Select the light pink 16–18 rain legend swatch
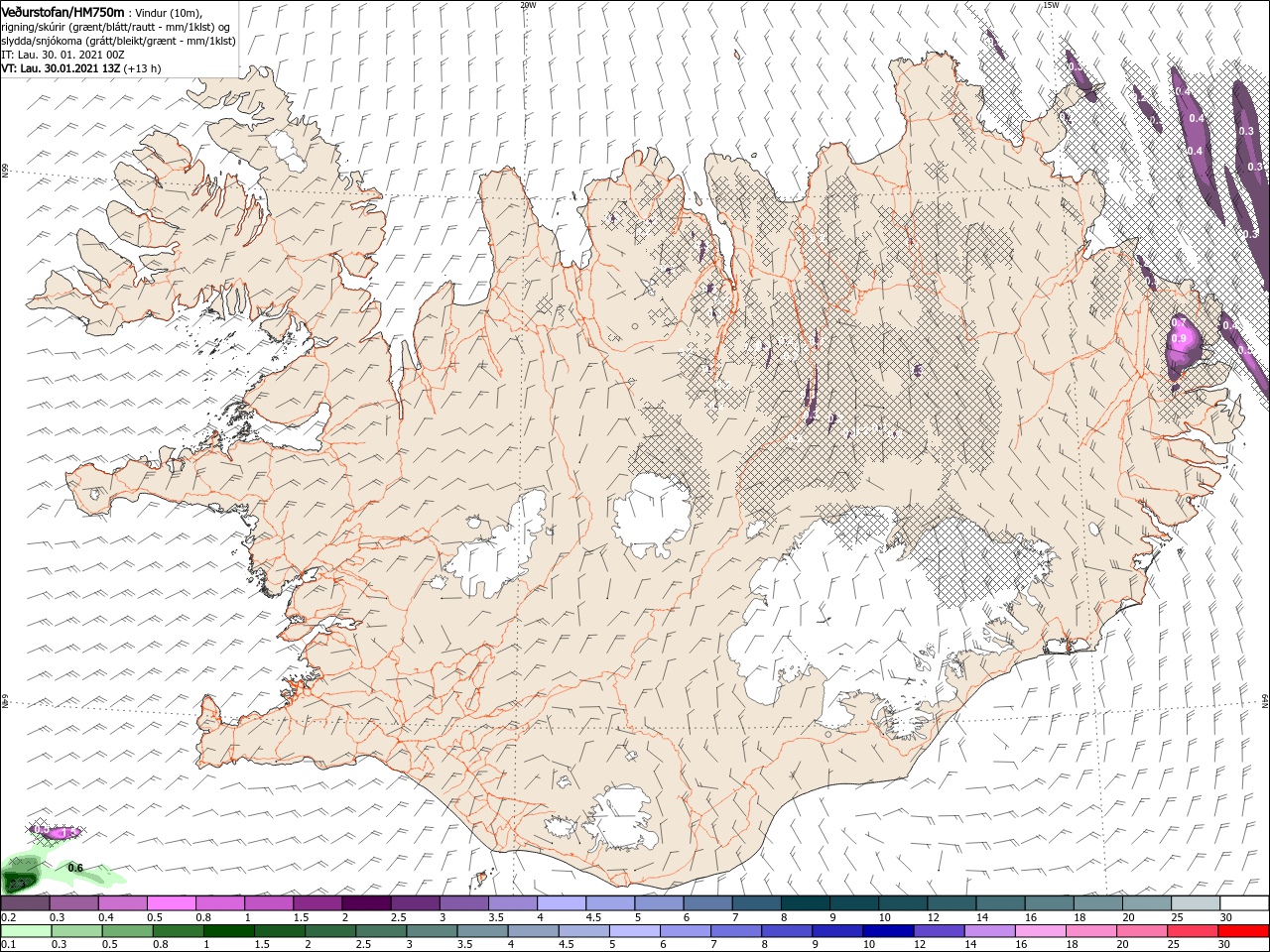The image size is (1270, 952). click(x=1041, y=931)
